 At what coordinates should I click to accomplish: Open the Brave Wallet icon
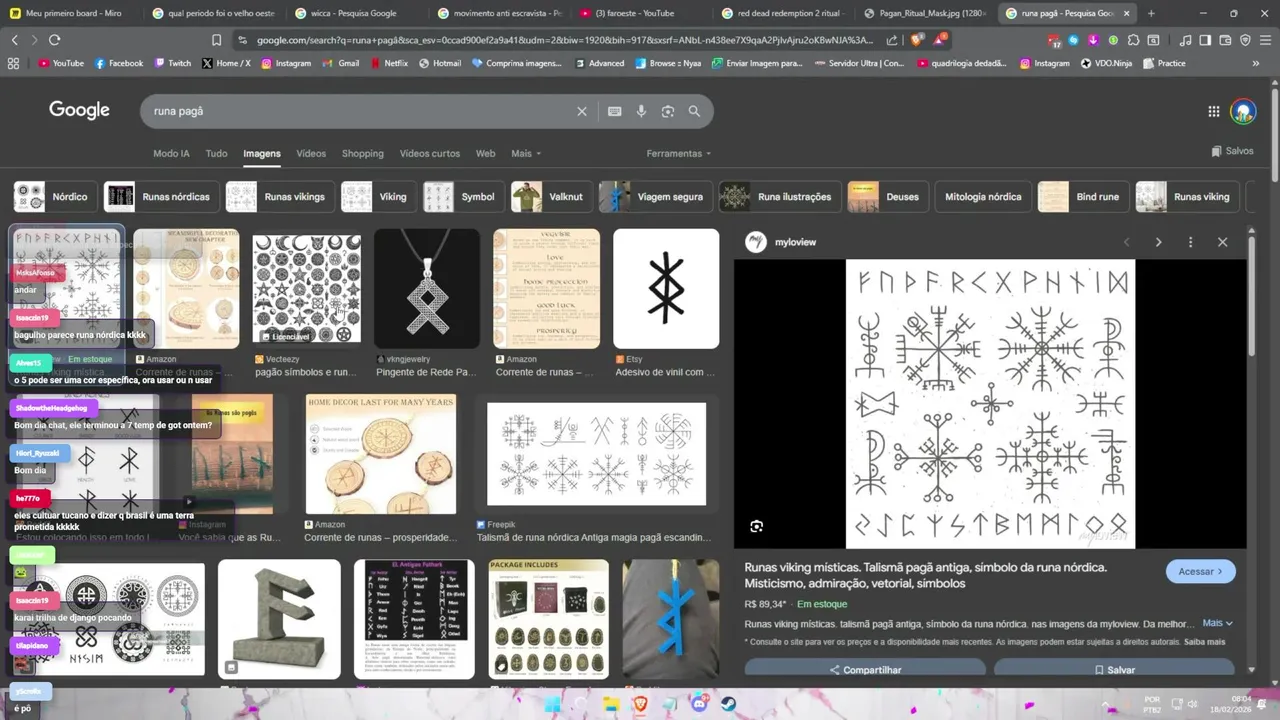click(x=1225, y=40)
